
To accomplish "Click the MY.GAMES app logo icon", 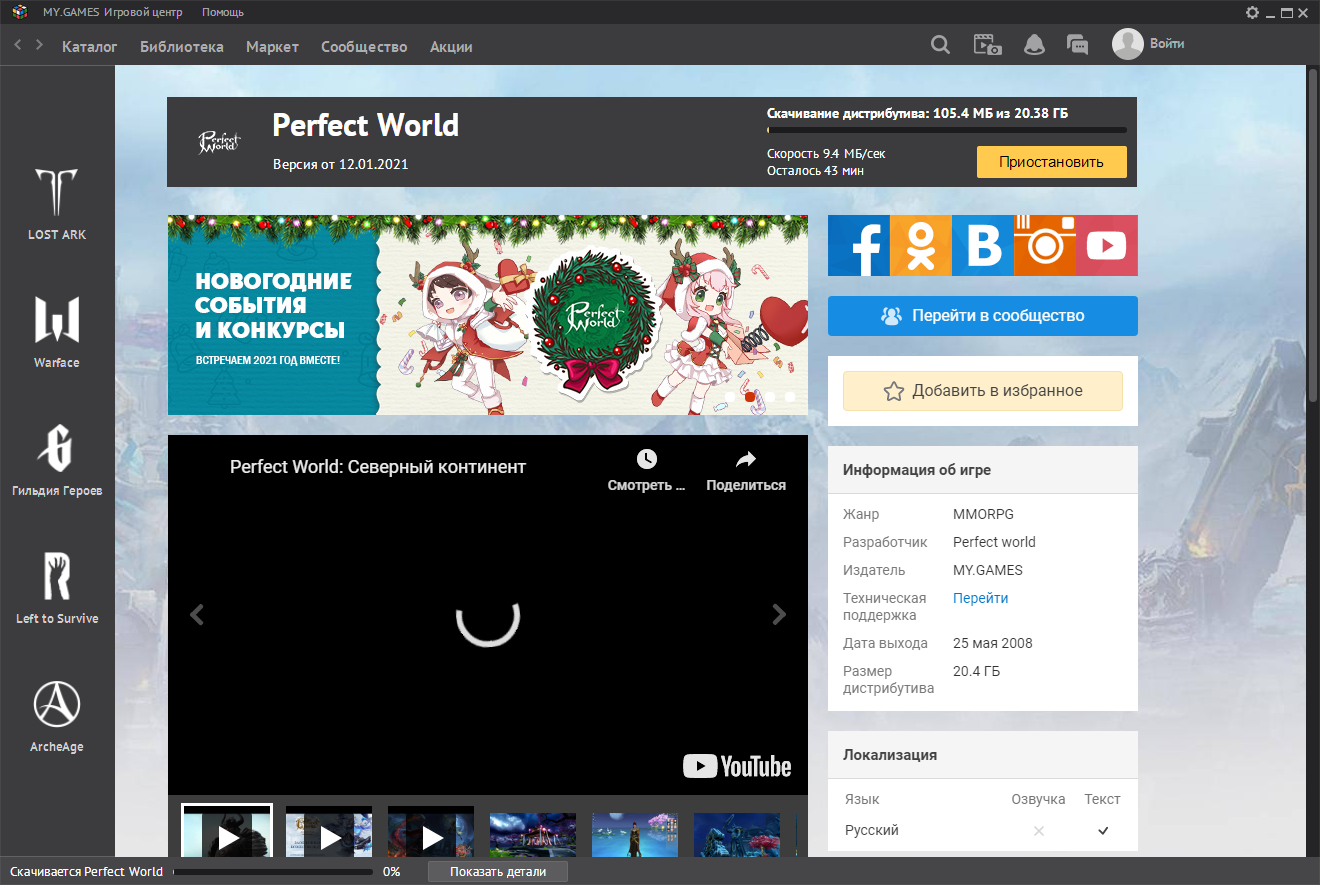I will tap(18, 12).
